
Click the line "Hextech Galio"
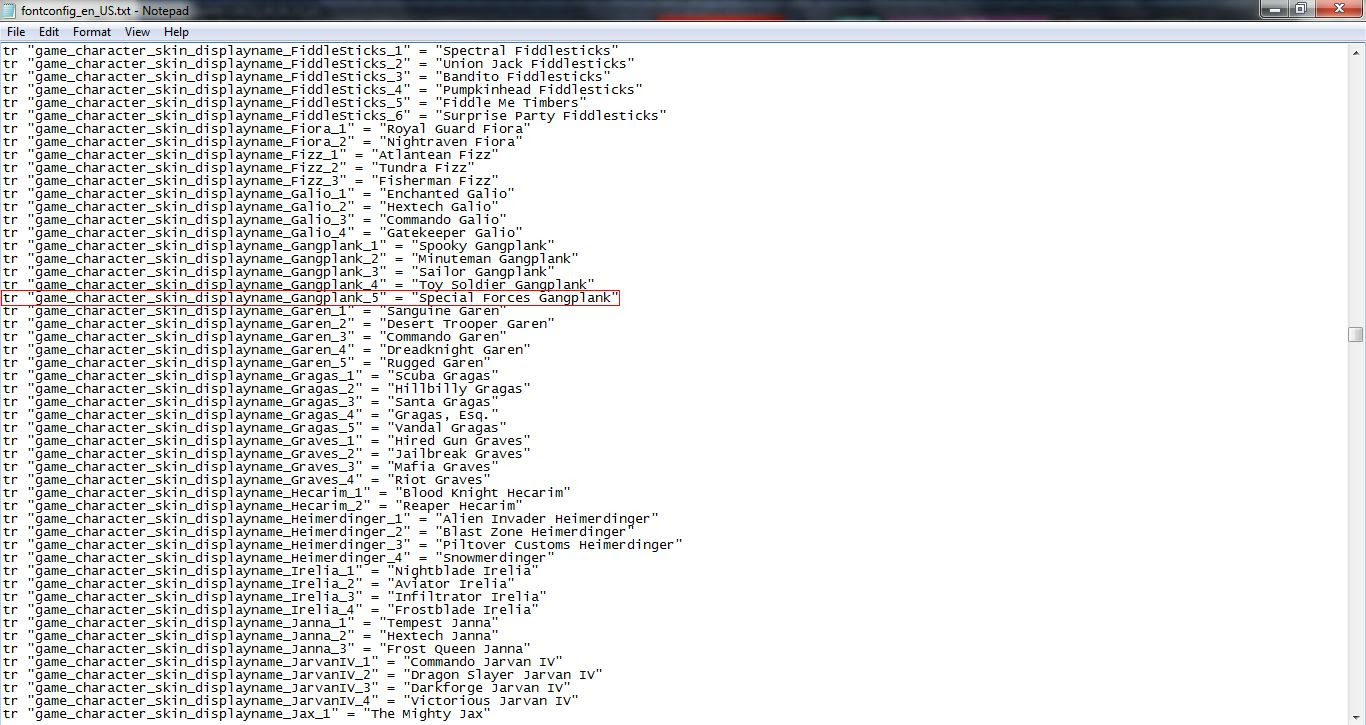click(x=251, y=206)
